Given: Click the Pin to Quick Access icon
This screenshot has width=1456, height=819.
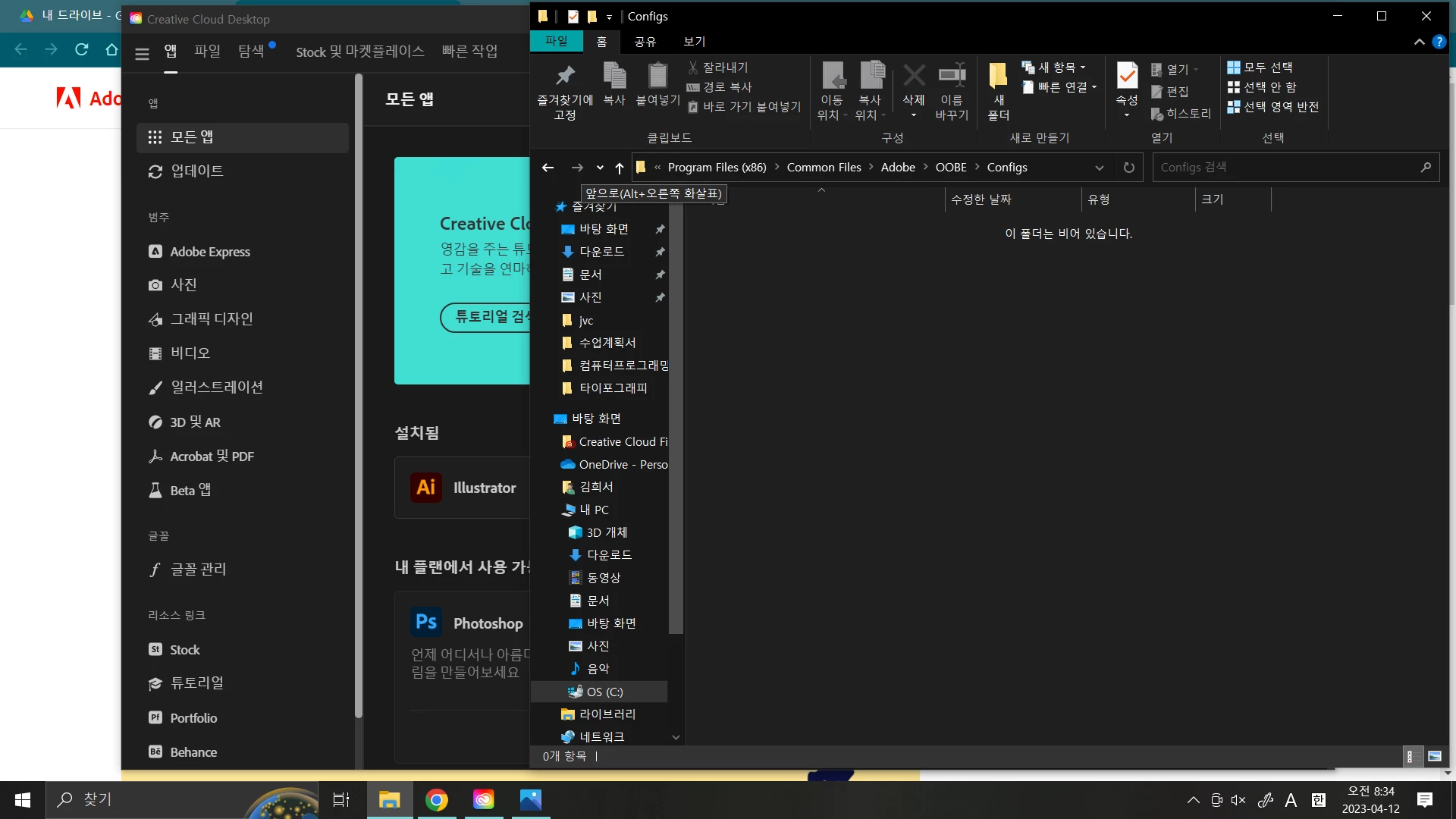Looking at the screenshot, I should point(565,77).
